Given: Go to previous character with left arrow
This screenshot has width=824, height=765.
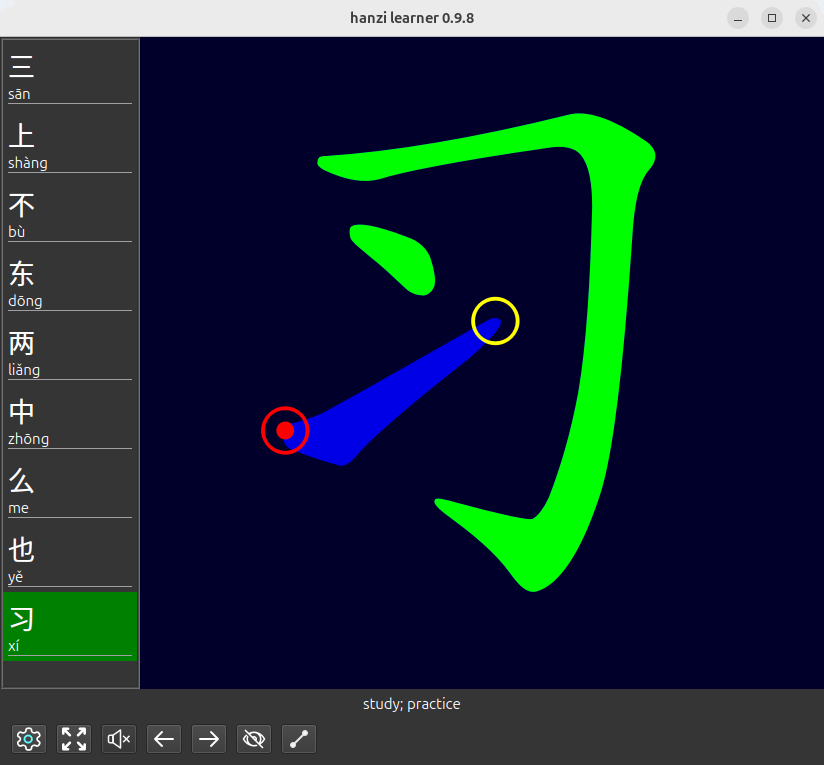Looking at the screenshot, I should [164, 739].
